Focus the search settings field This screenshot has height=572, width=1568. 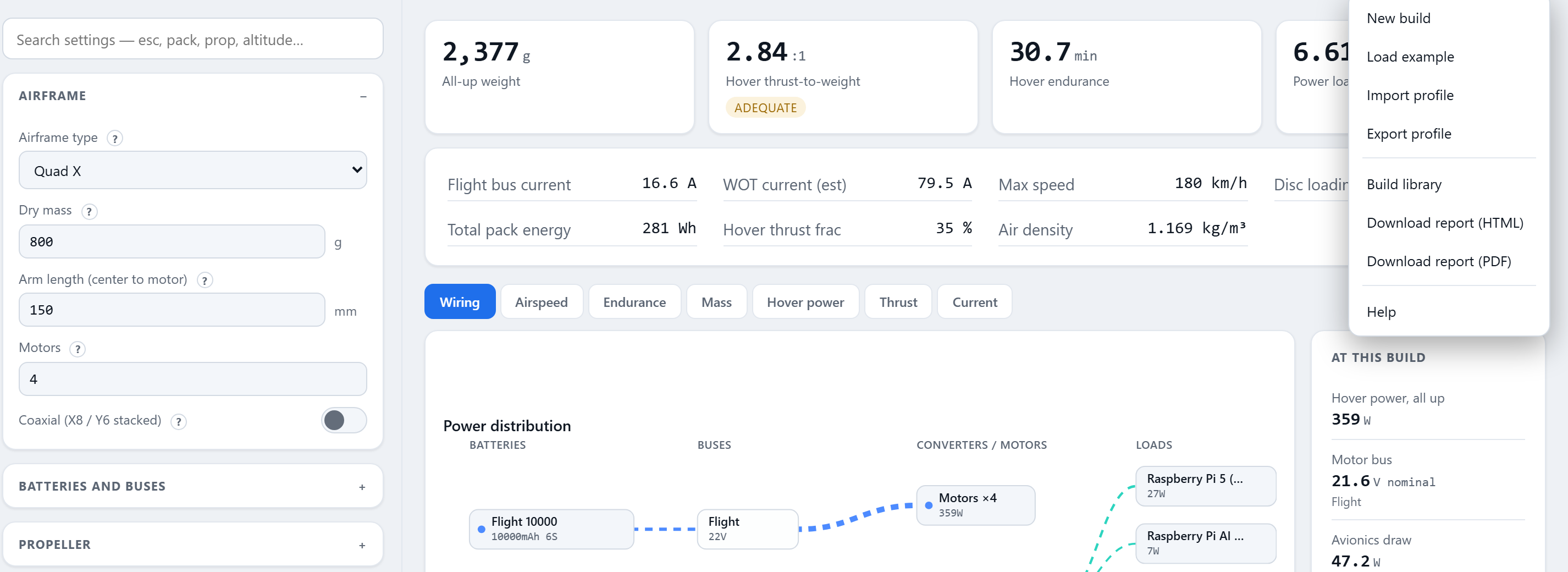(x=193, y=40)
